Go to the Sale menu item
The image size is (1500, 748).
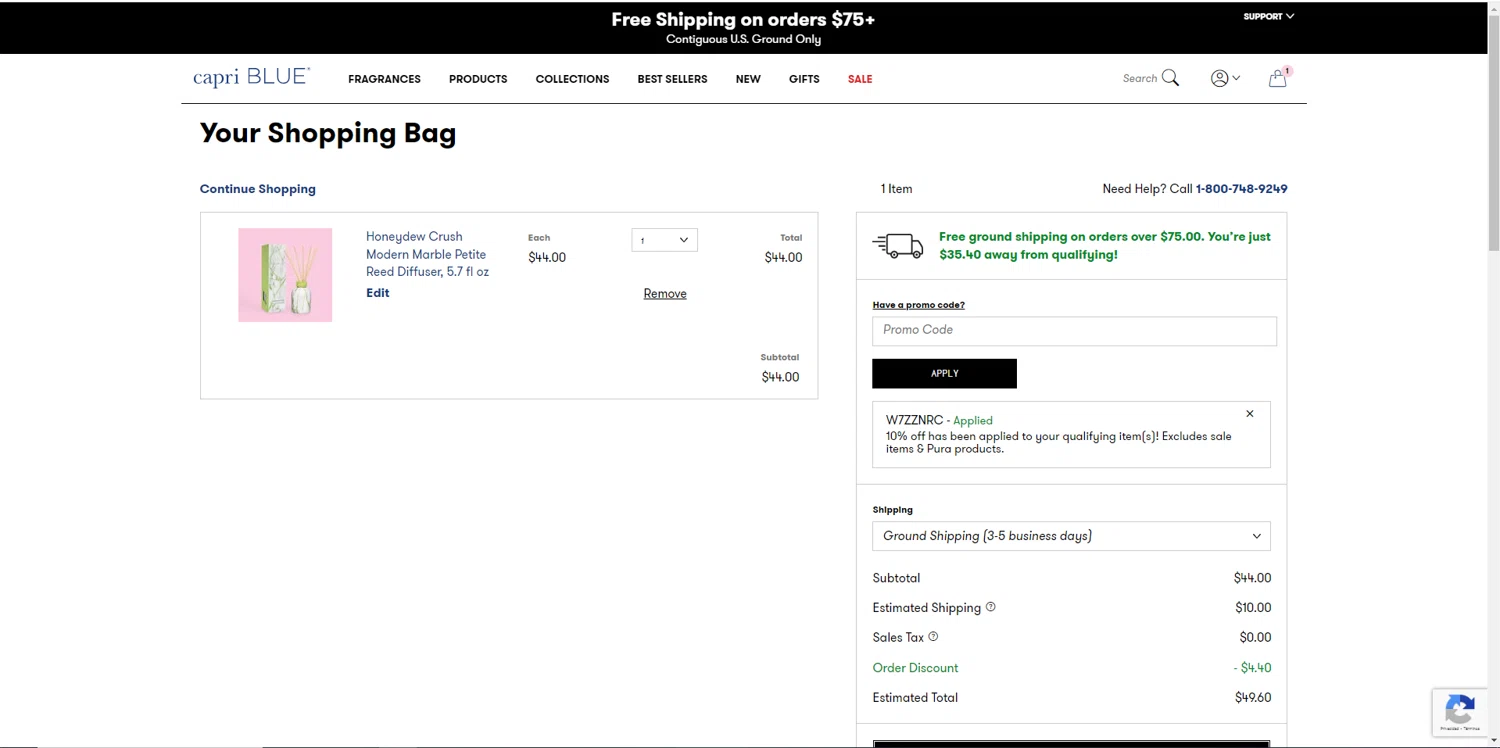860,79
